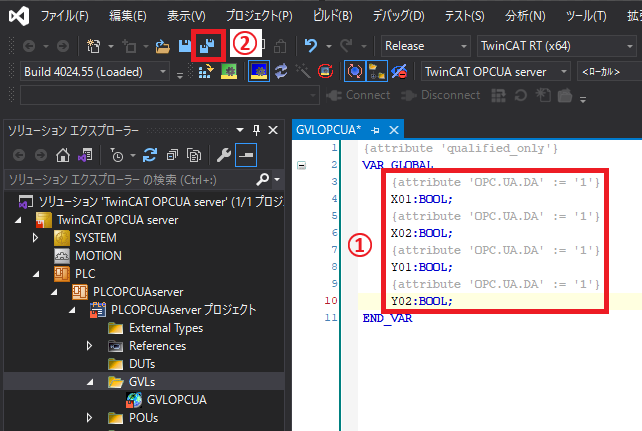Click the Paste clipboard icon

click(x=280, y=46)
